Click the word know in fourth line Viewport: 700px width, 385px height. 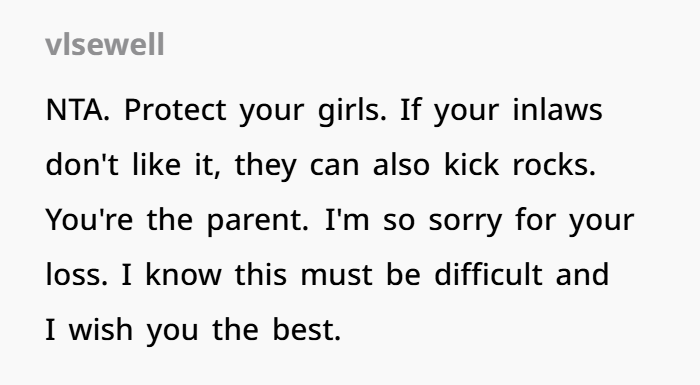pos(183,274)
